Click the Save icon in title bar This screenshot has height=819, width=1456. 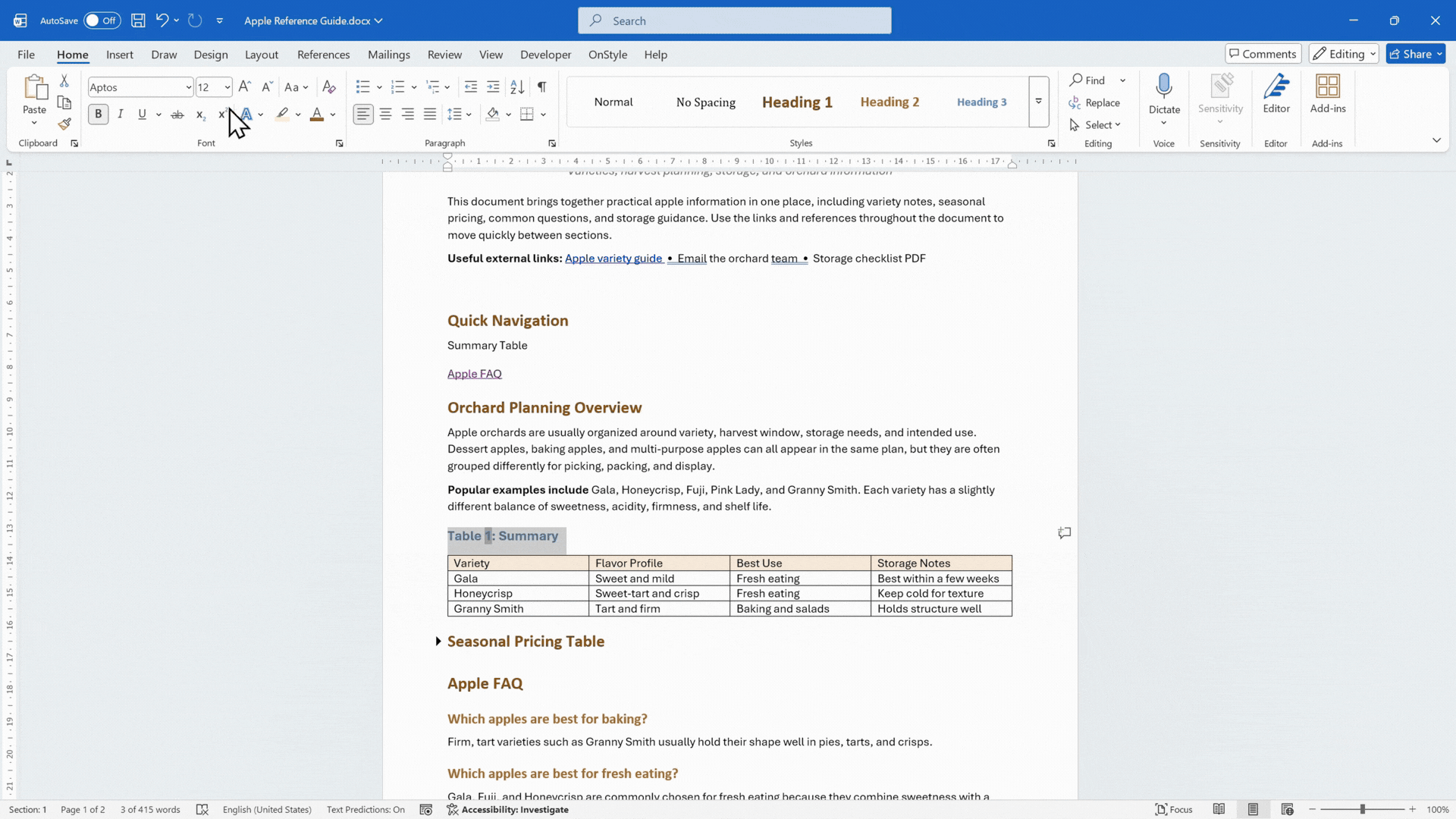(138, 20)
